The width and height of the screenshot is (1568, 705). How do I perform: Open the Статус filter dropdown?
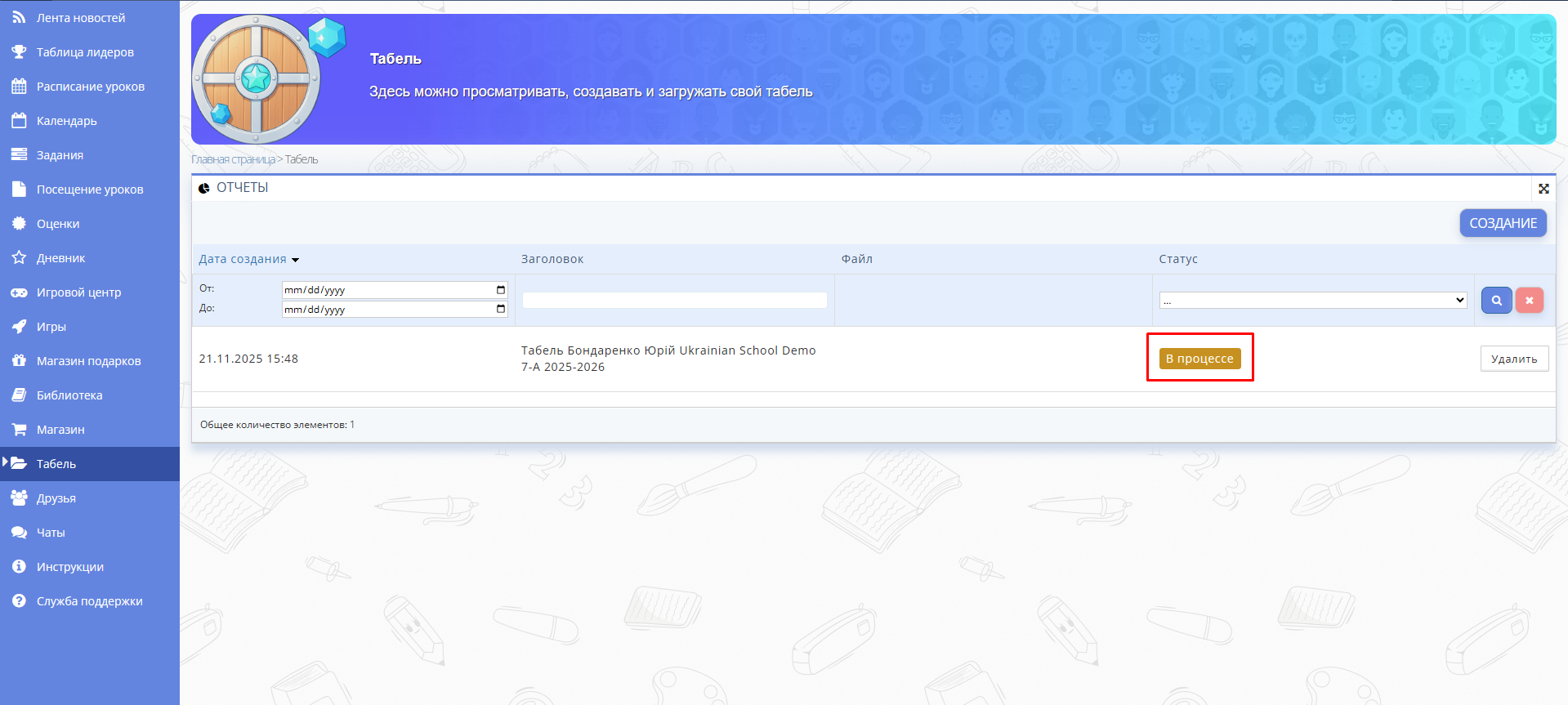click(1312, 301)
